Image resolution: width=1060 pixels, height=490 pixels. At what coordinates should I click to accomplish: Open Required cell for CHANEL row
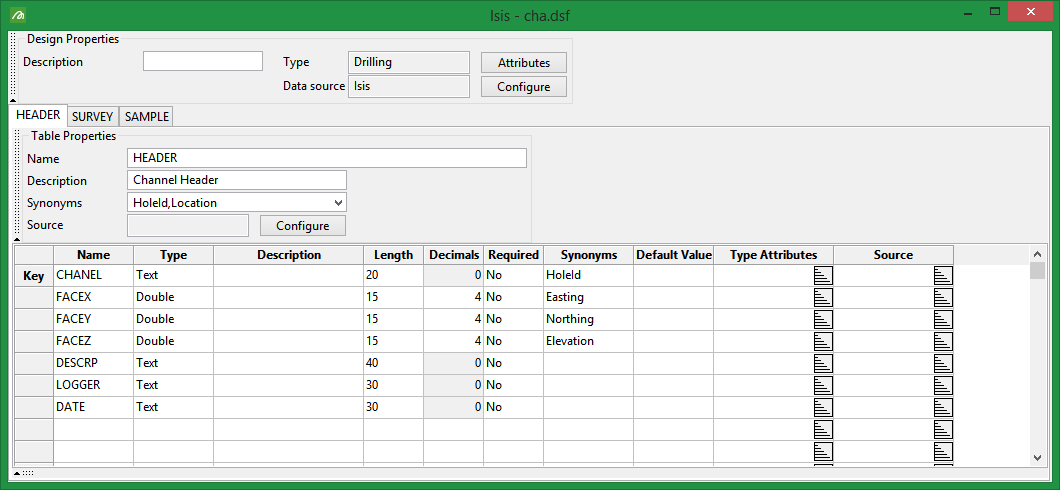pyautogui.click(x=513, y=275)
